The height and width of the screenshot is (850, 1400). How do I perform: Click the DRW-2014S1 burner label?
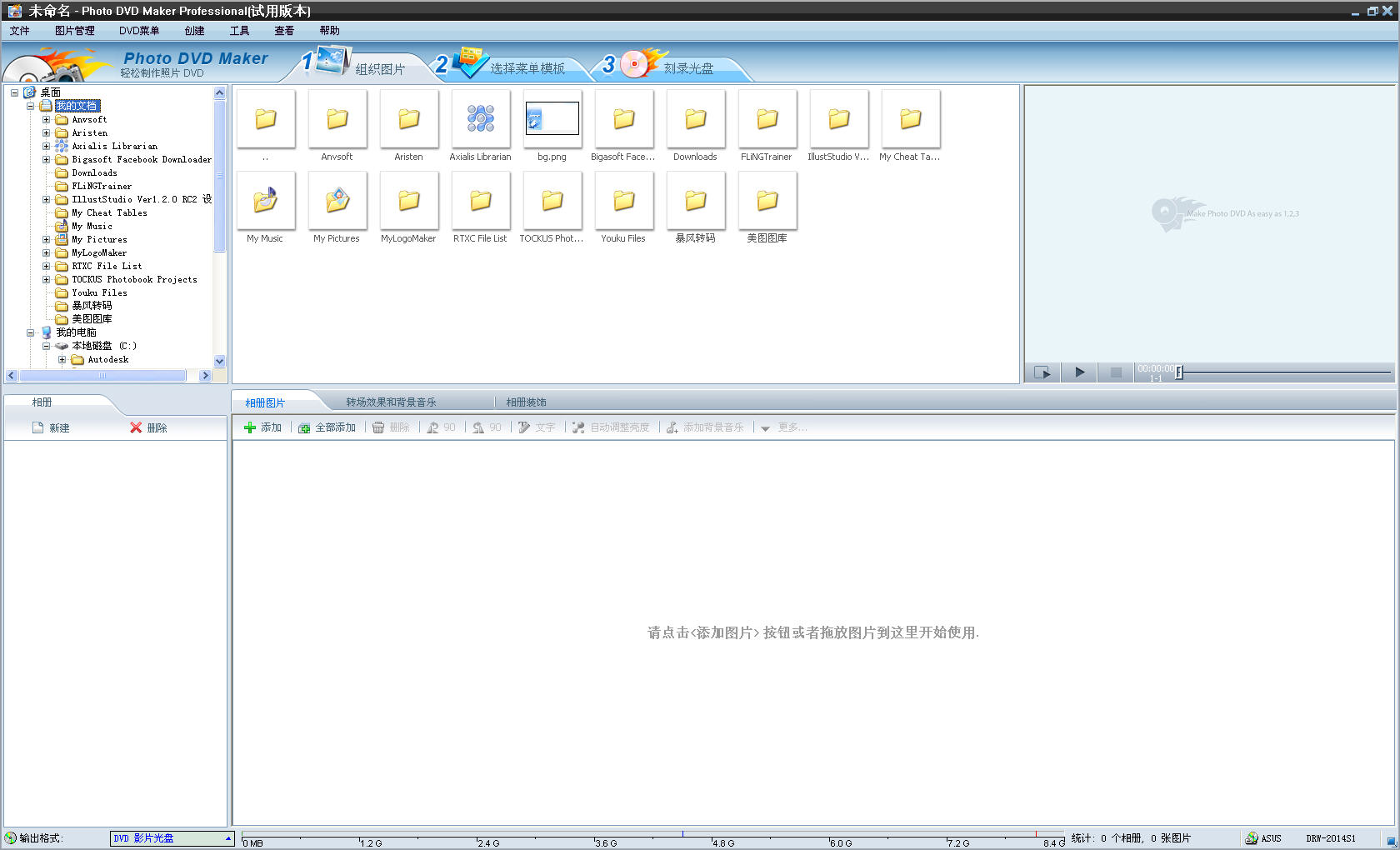pos(1331,838)
